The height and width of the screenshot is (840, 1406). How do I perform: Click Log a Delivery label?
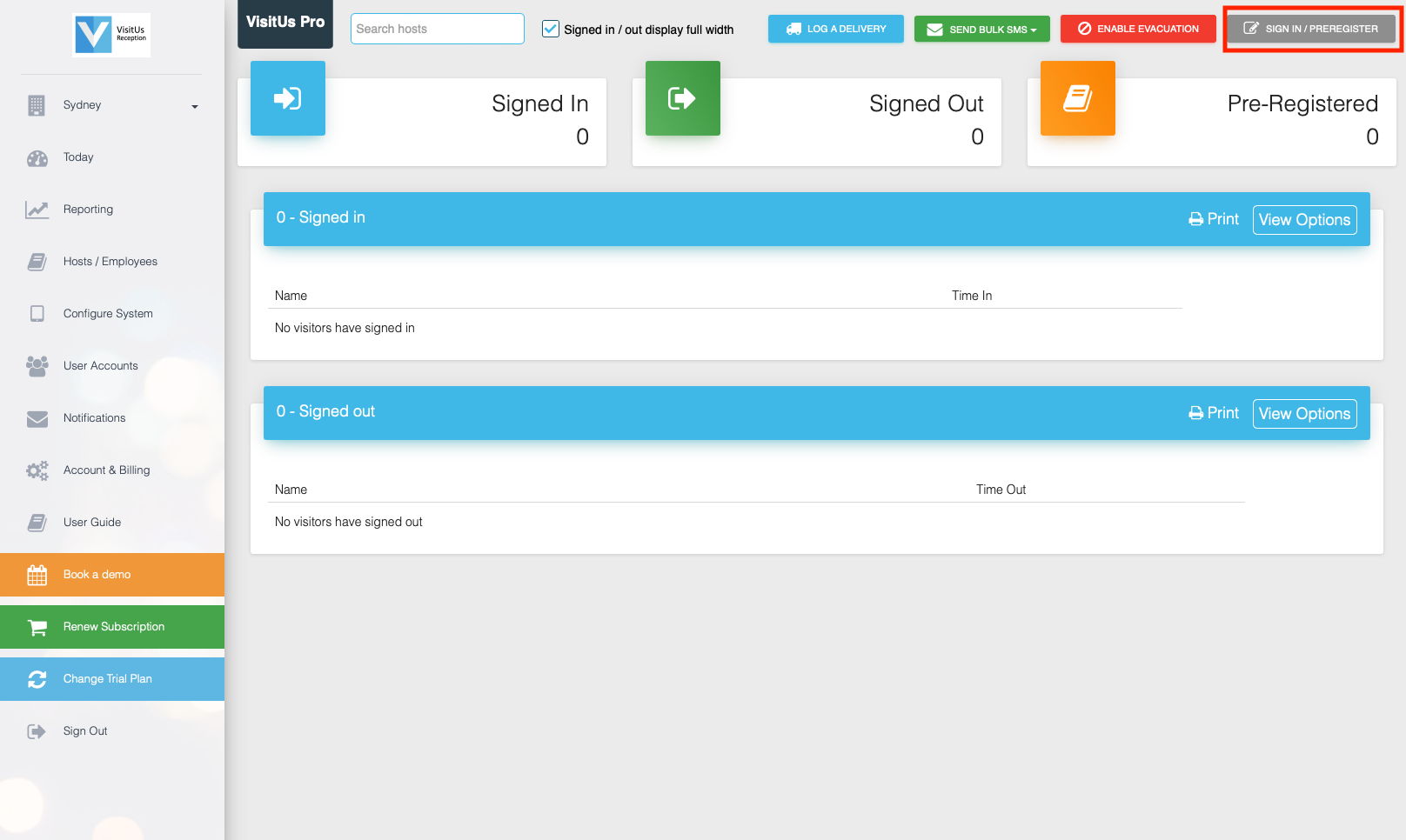(x=847, y=29)
